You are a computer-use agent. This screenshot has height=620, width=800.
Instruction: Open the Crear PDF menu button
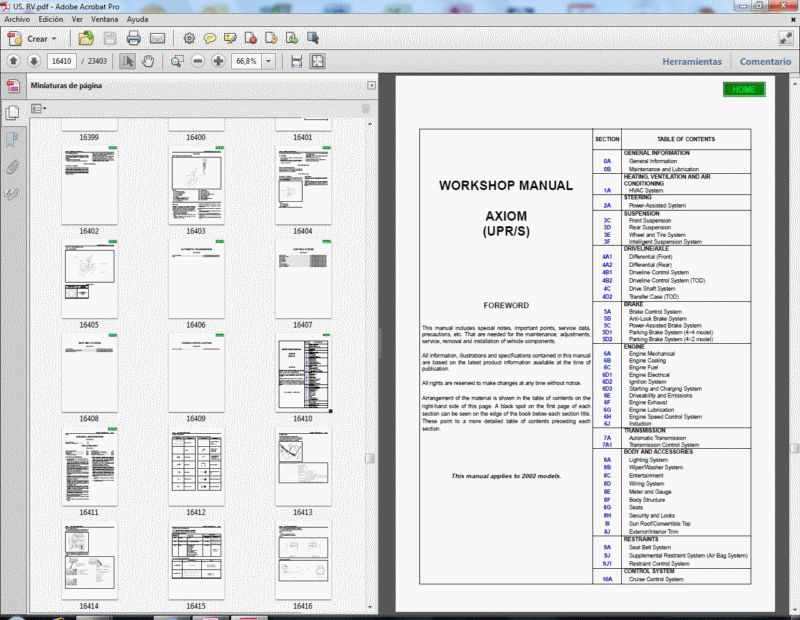(32, 38)
